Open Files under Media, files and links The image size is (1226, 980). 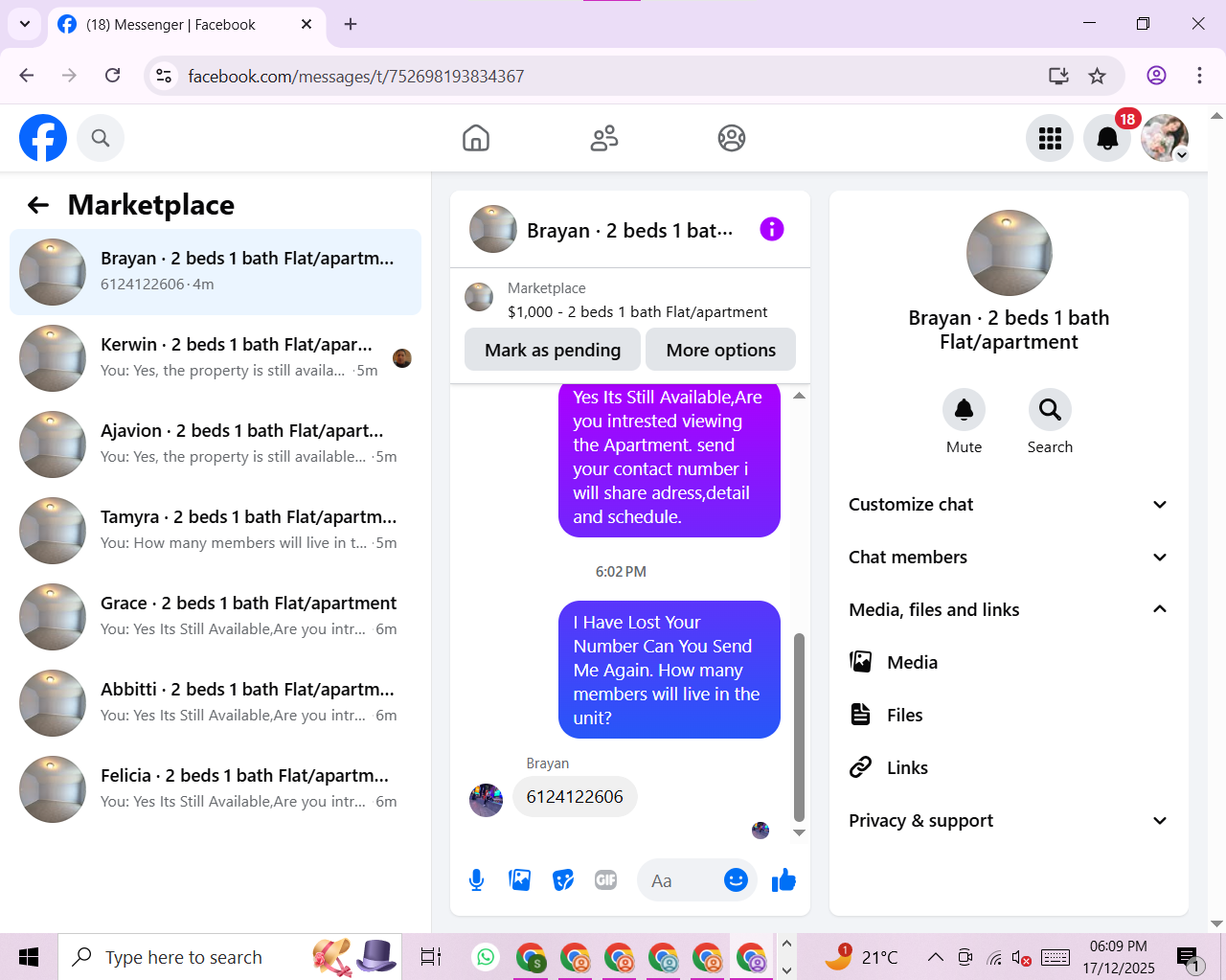[1009, 715]
